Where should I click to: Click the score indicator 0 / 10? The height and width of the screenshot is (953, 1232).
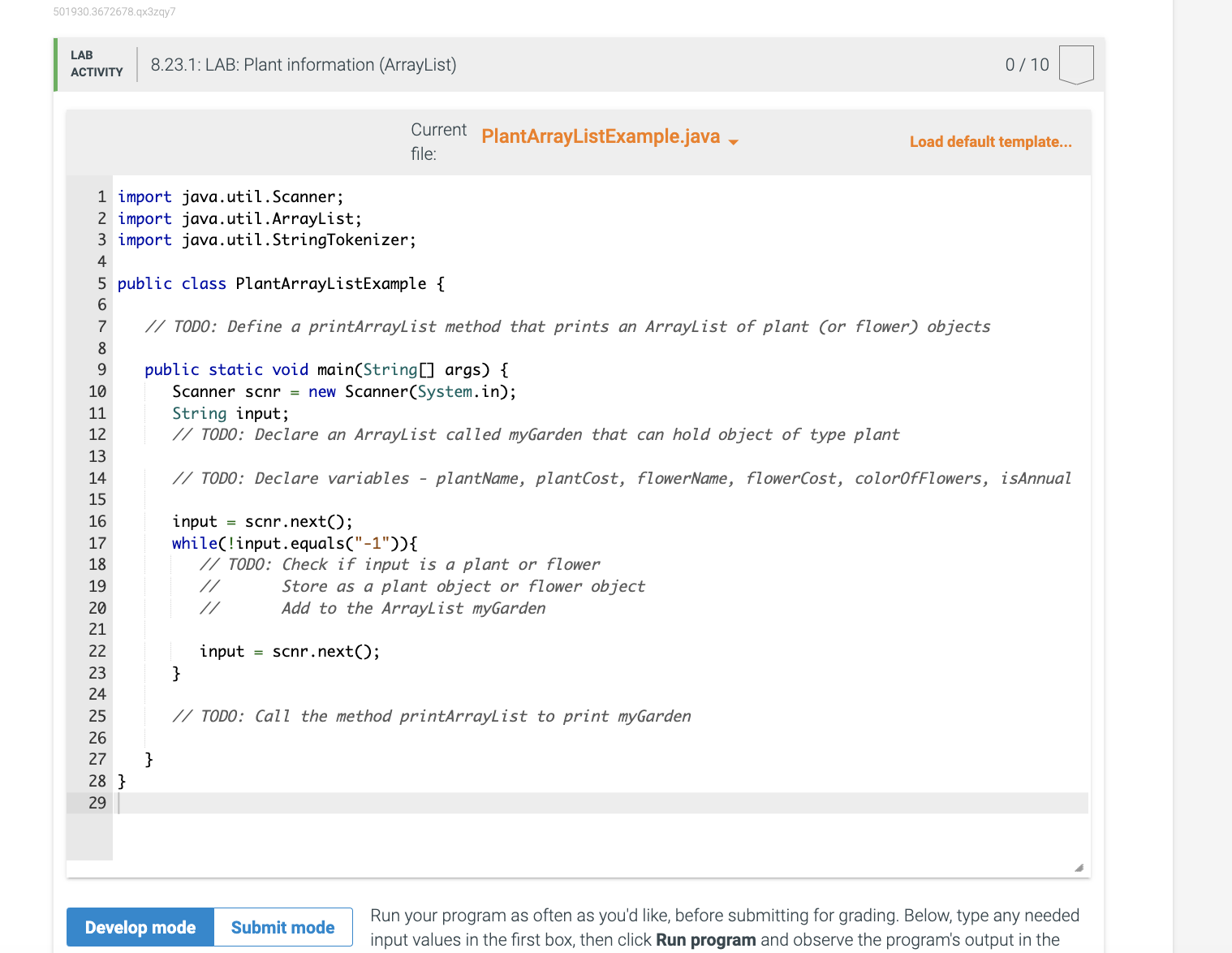pyautogui.click(x=1027, y=64)
